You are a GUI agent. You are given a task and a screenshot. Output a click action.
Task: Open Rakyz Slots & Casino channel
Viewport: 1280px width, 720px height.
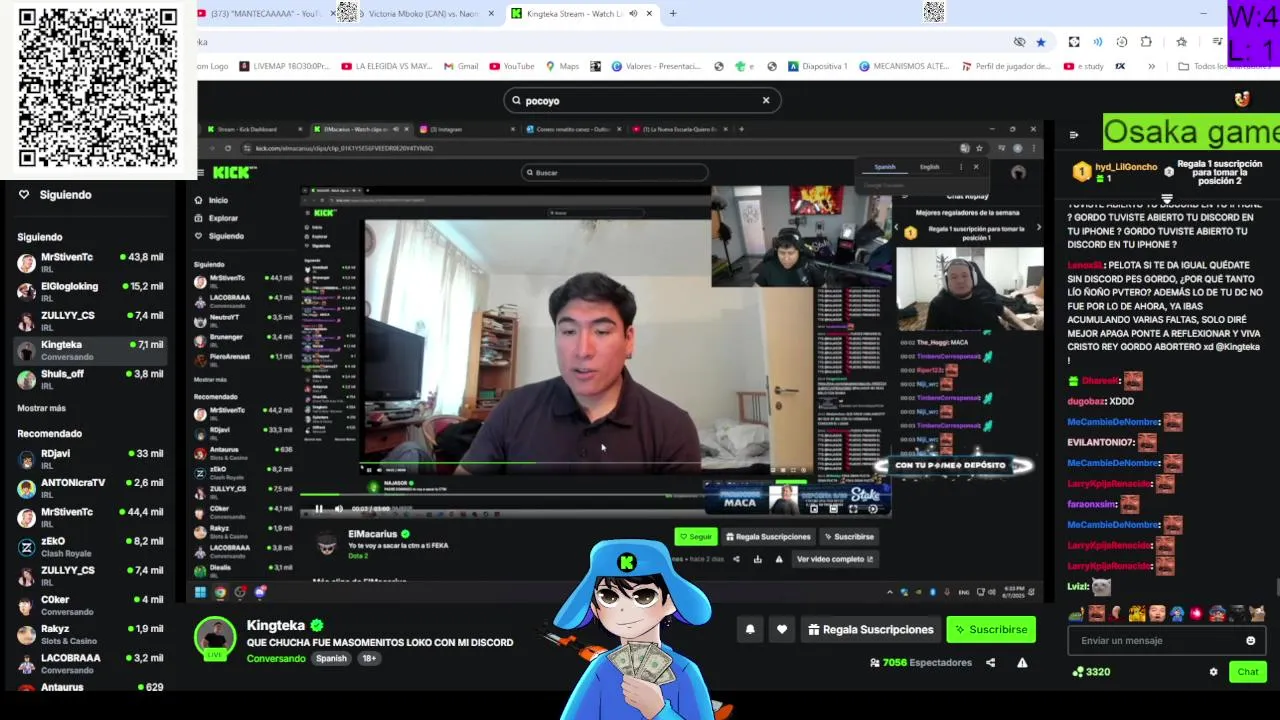click(91, 634)
